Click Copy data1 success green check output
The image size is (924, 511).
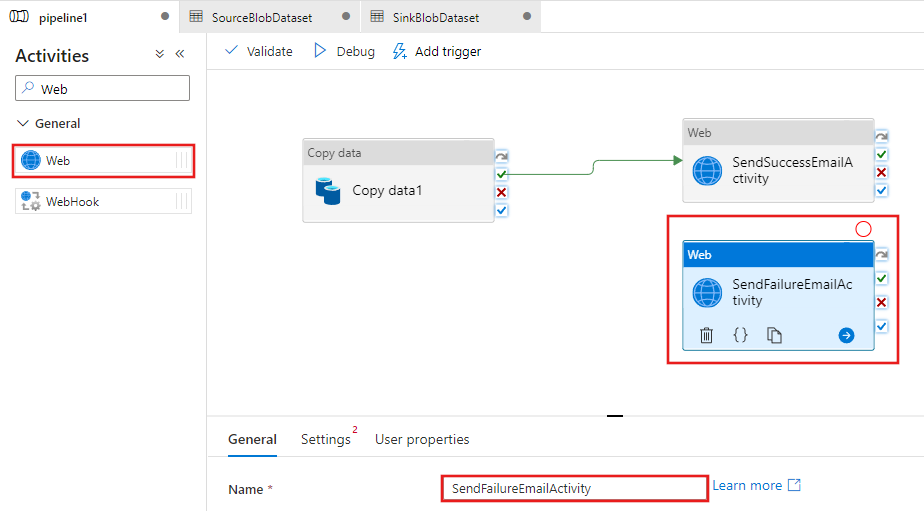501,174
